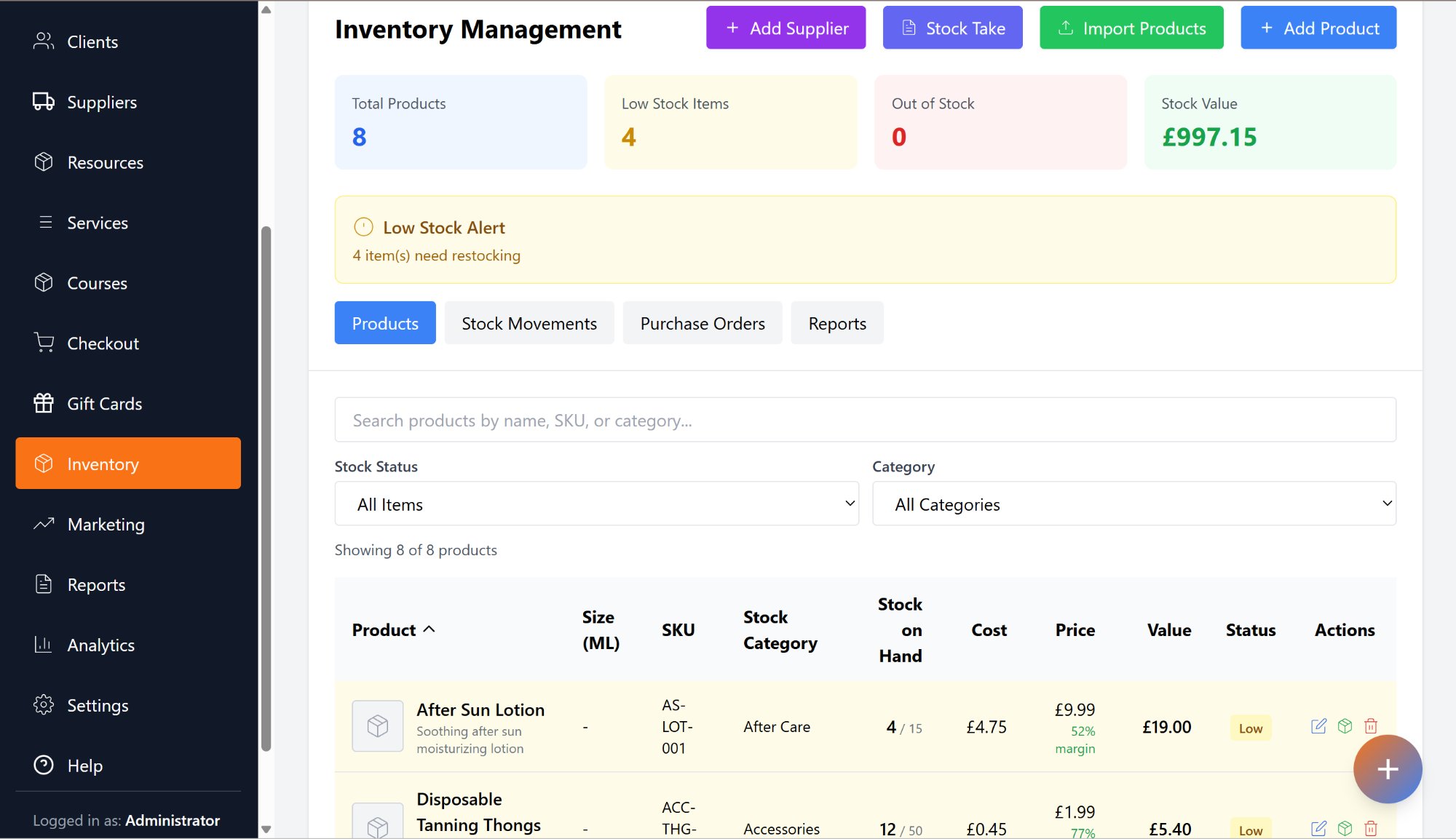
Task: Open the Checkout cart icon in sidebar
Action: pos(44,343)
